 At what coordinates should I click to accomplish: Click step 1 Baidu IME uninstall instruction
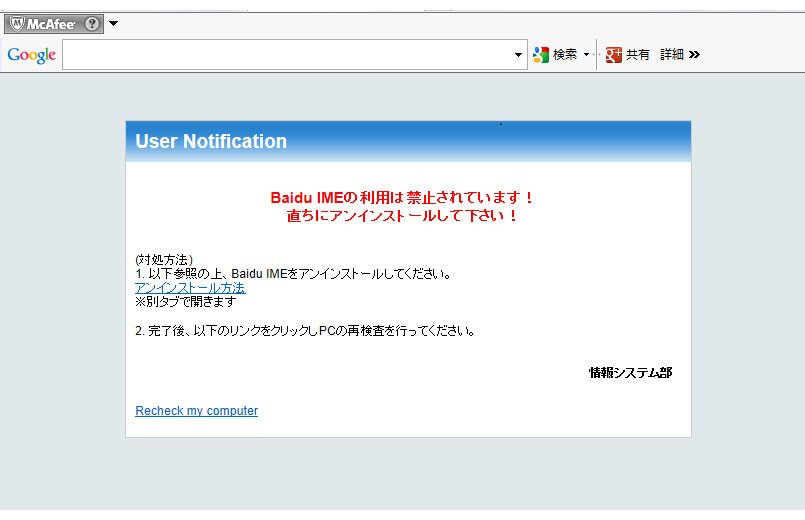pos(293,274)
